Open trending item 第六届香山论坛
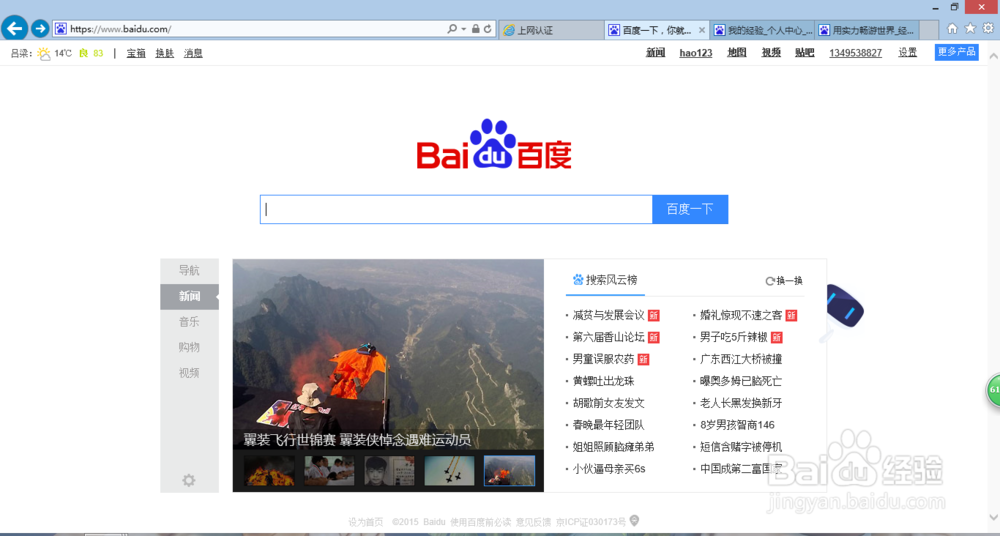 click(x=608, y=337)
